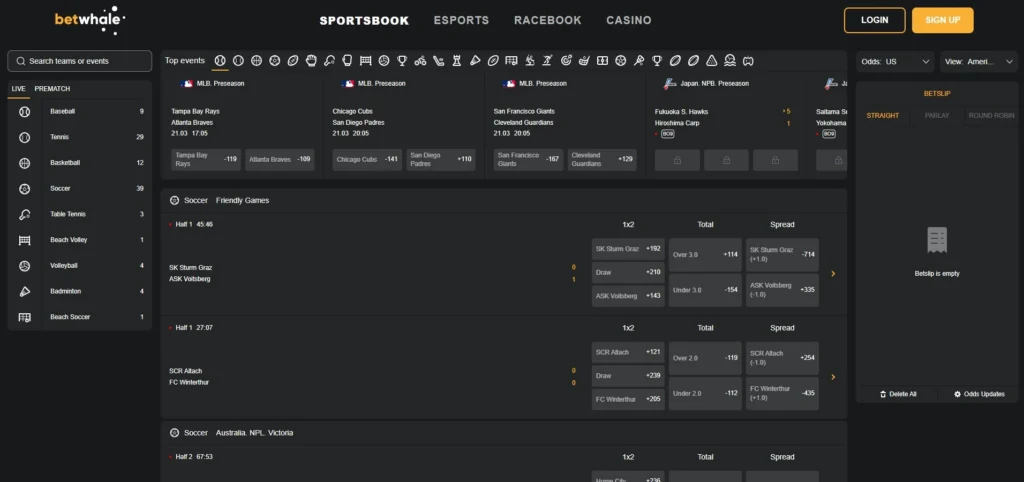This screenshot has height=482, width=1024.
Task: Select the esports gamepad icon in Top events bar
Action: [748, 61]
